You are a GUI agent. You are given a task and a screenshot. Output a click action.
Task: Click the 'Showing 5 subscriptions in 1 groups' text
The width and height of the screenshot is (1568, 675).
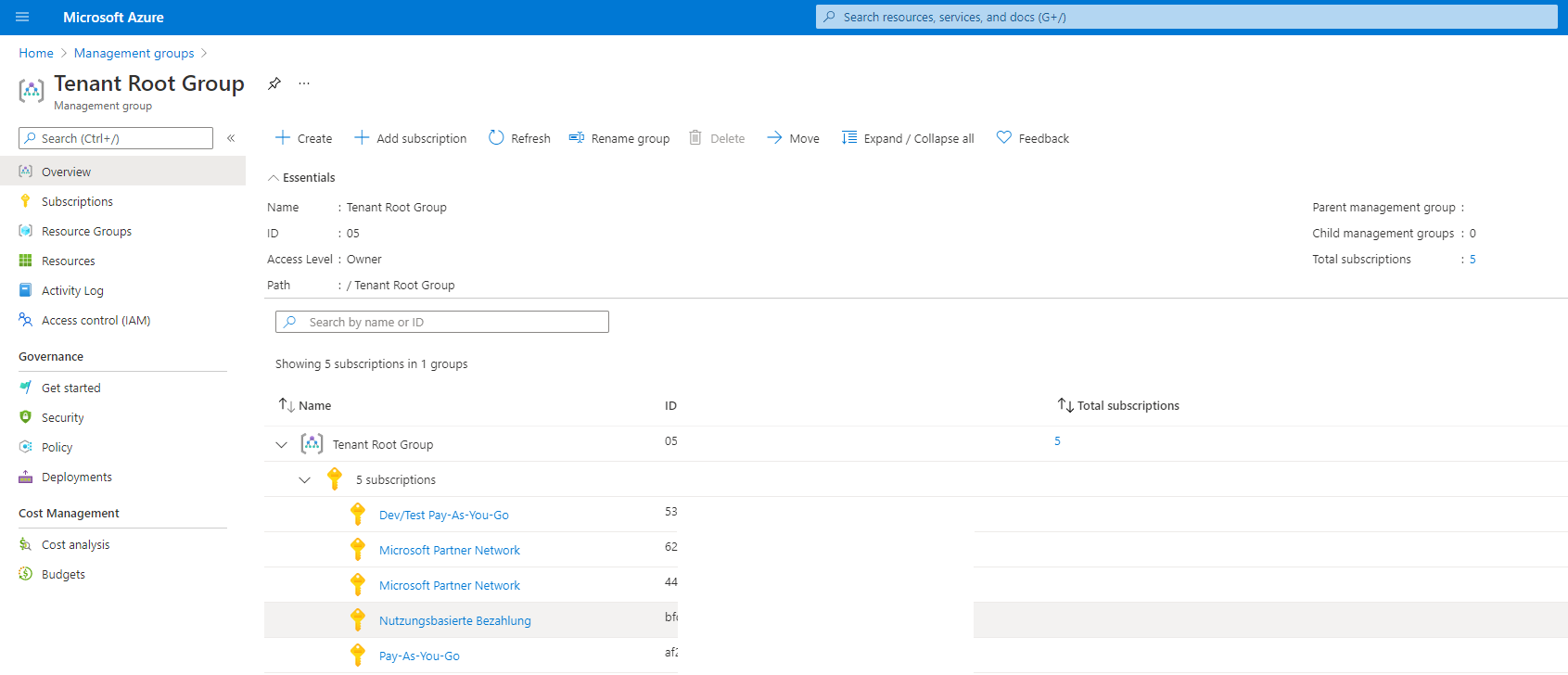(x=371, y=363)
